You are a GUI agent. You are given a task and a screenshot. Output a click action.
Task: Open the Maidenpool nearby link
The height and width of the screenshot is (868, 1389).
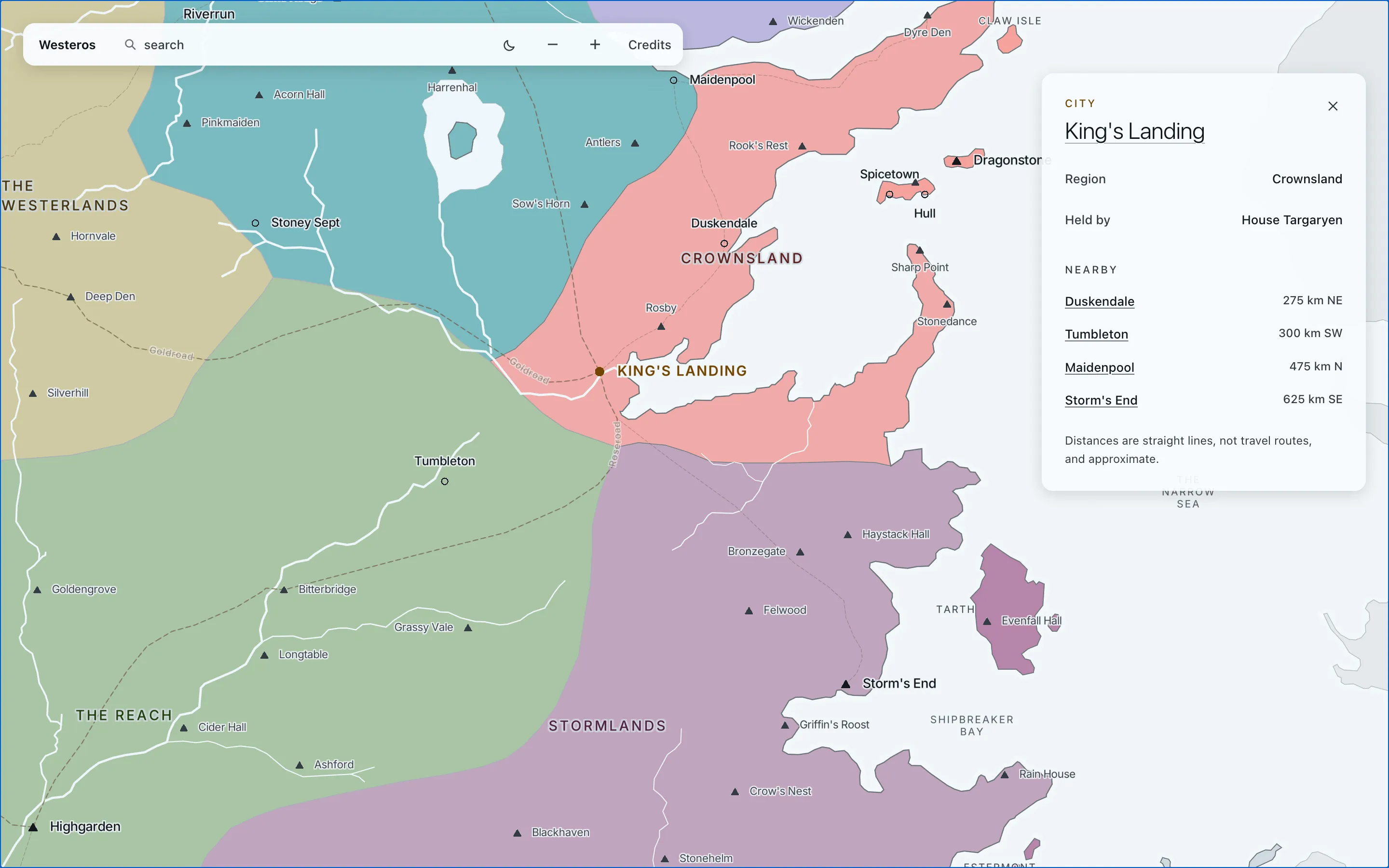[1099, 367]
